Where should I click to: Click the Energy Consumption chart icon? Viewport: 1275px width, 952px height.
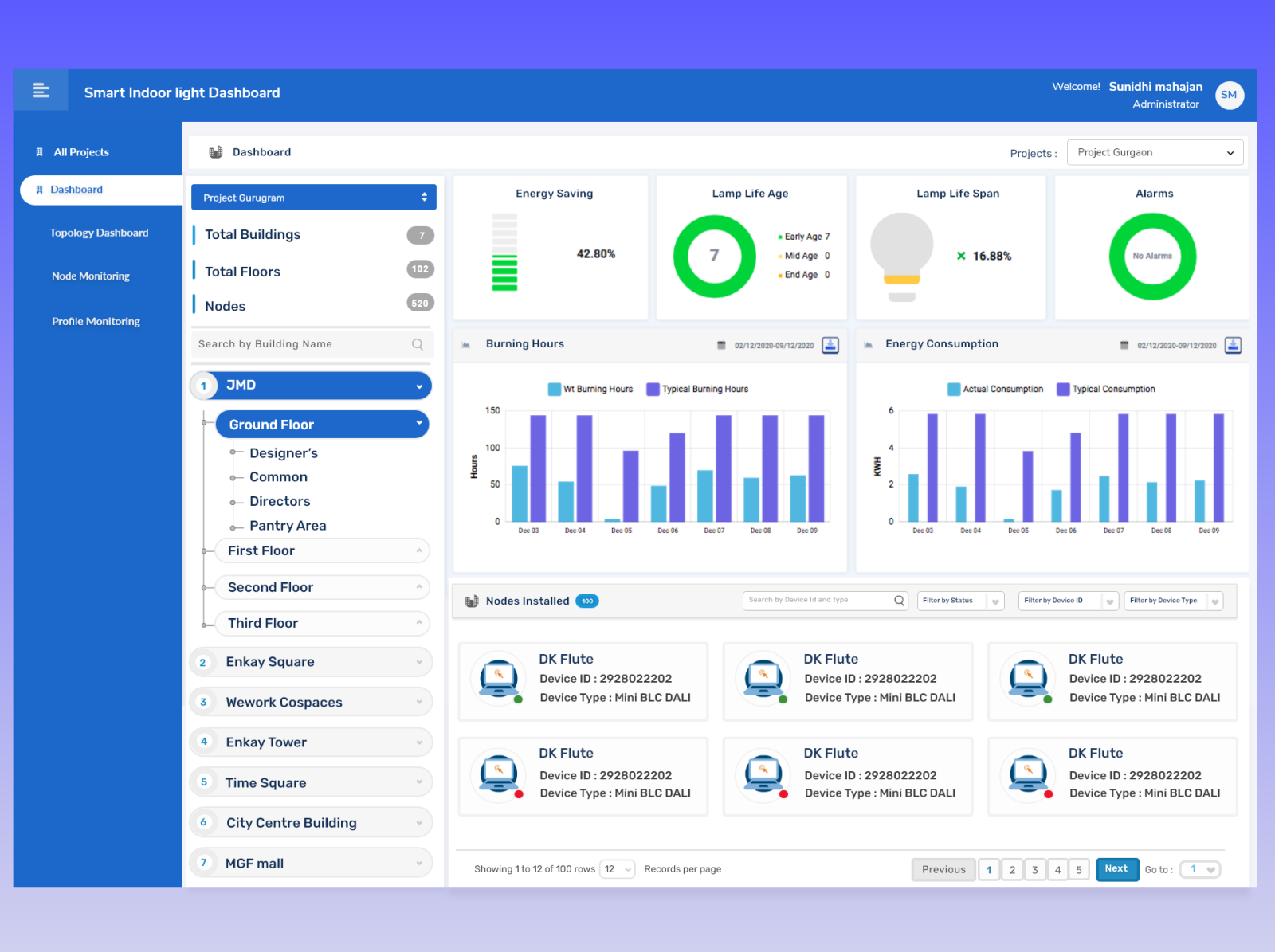tap(868, 345)
